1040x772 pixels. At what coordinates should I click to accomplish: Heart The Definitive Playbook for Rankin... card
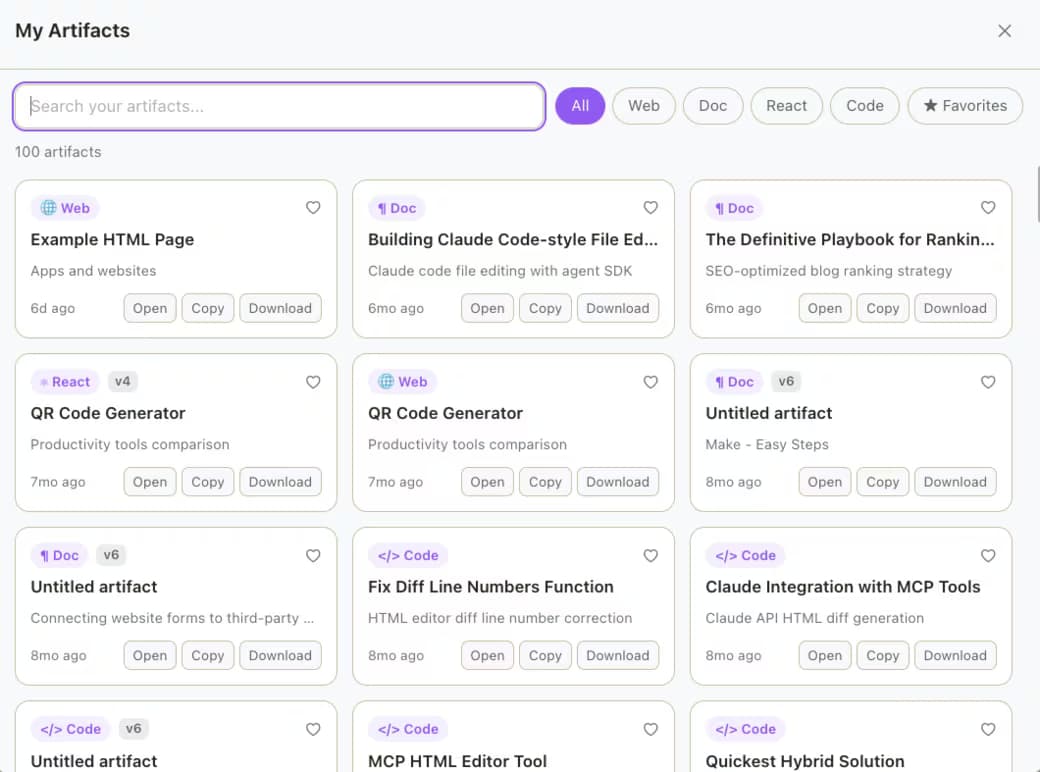988,208
